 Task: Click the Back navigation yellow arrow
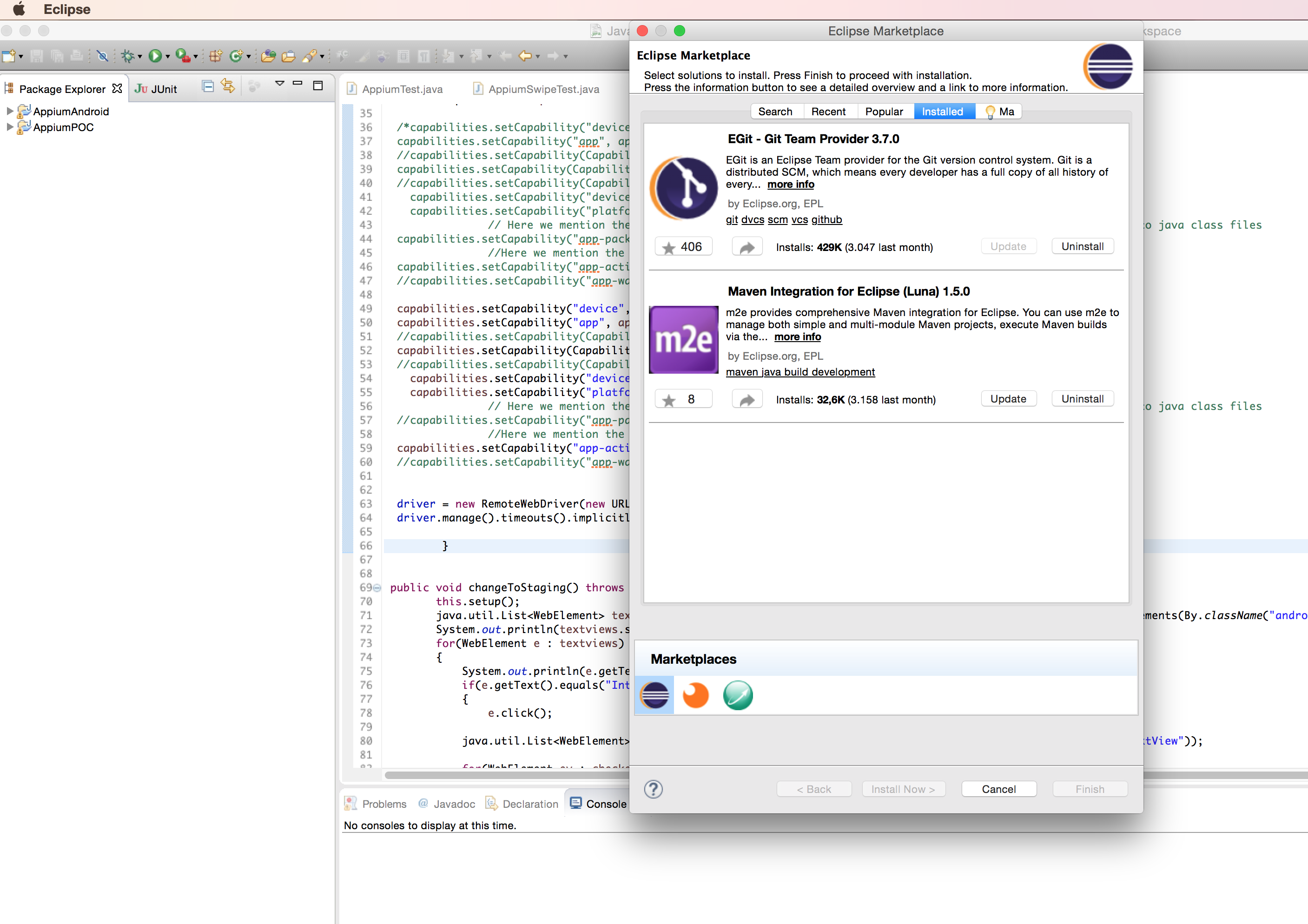525,56
